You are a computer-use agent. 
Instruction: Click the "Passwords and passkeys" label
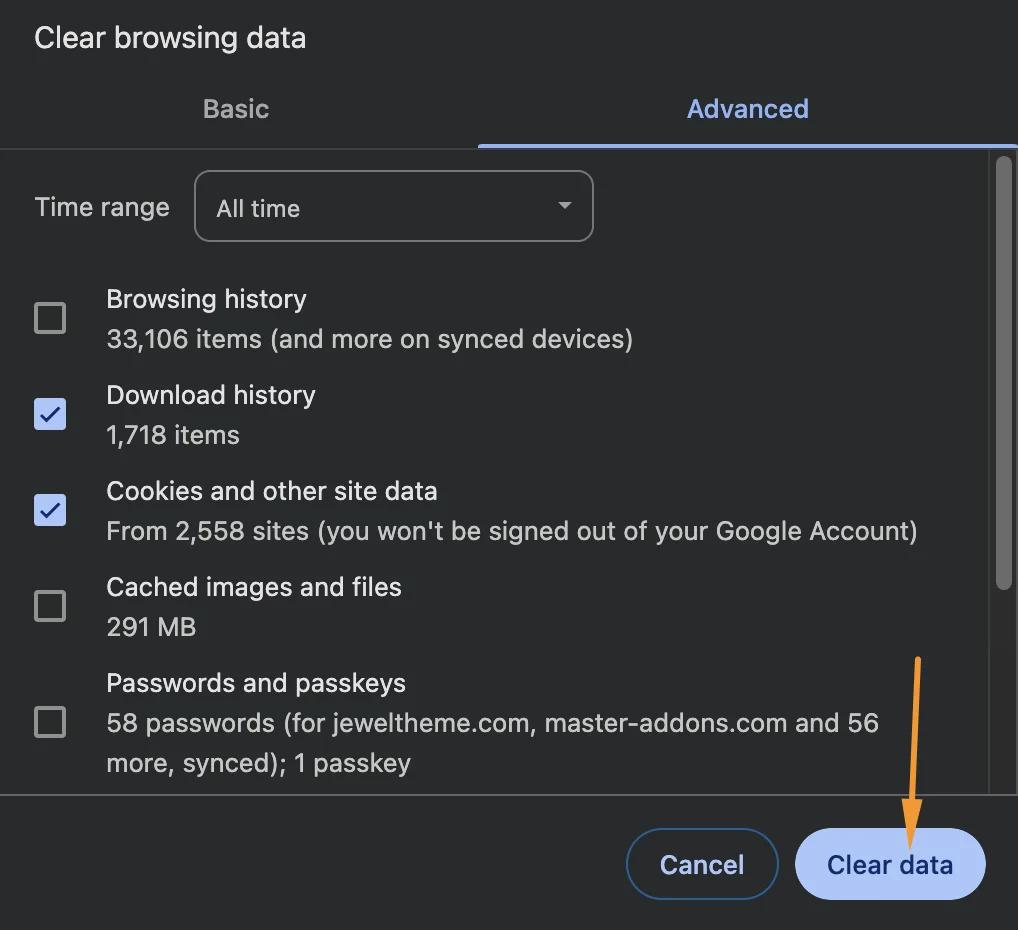tap(256, 684)
